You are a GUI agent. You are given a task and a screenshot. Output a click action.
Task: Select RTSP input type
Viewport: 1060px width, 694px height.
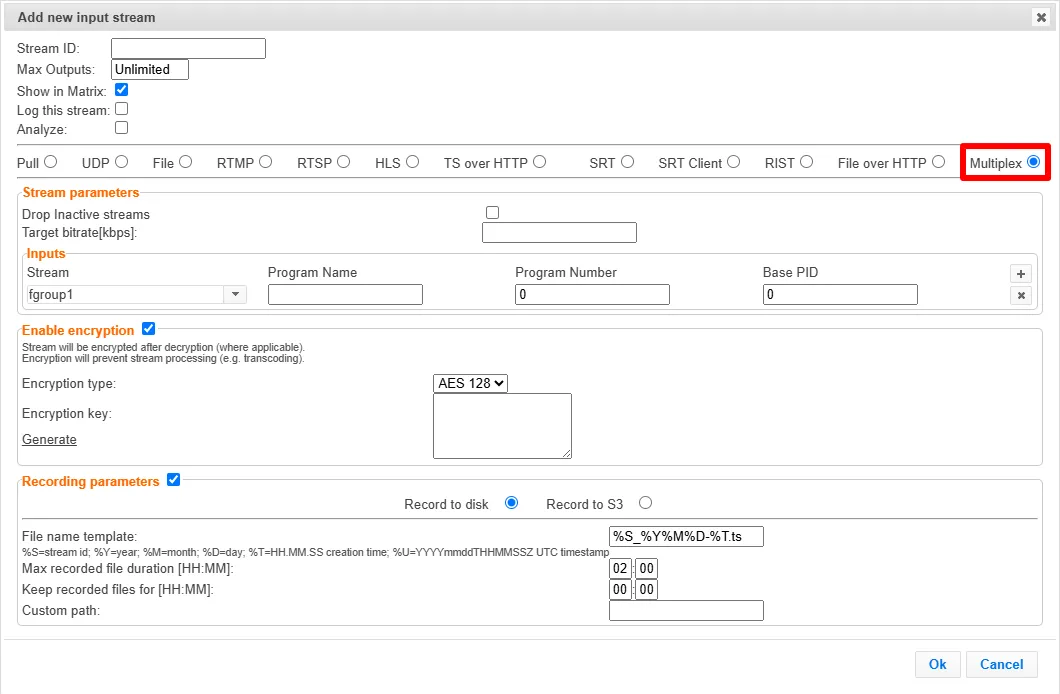pyautogui.click(x=344, y=162)
